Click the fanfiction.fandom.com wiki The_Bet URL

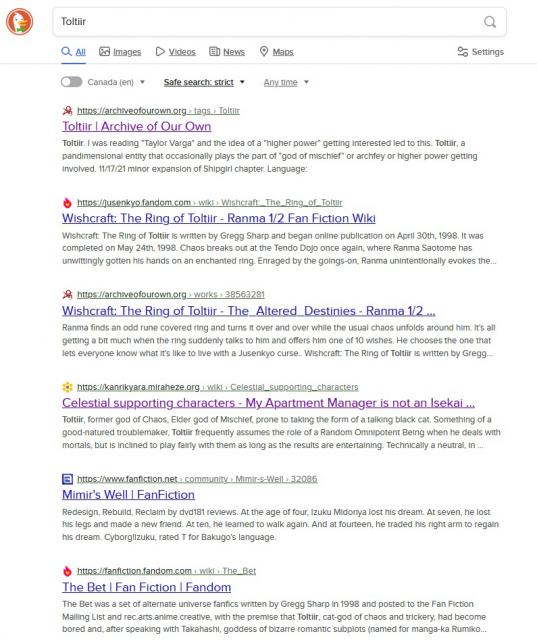click(166, 571)
